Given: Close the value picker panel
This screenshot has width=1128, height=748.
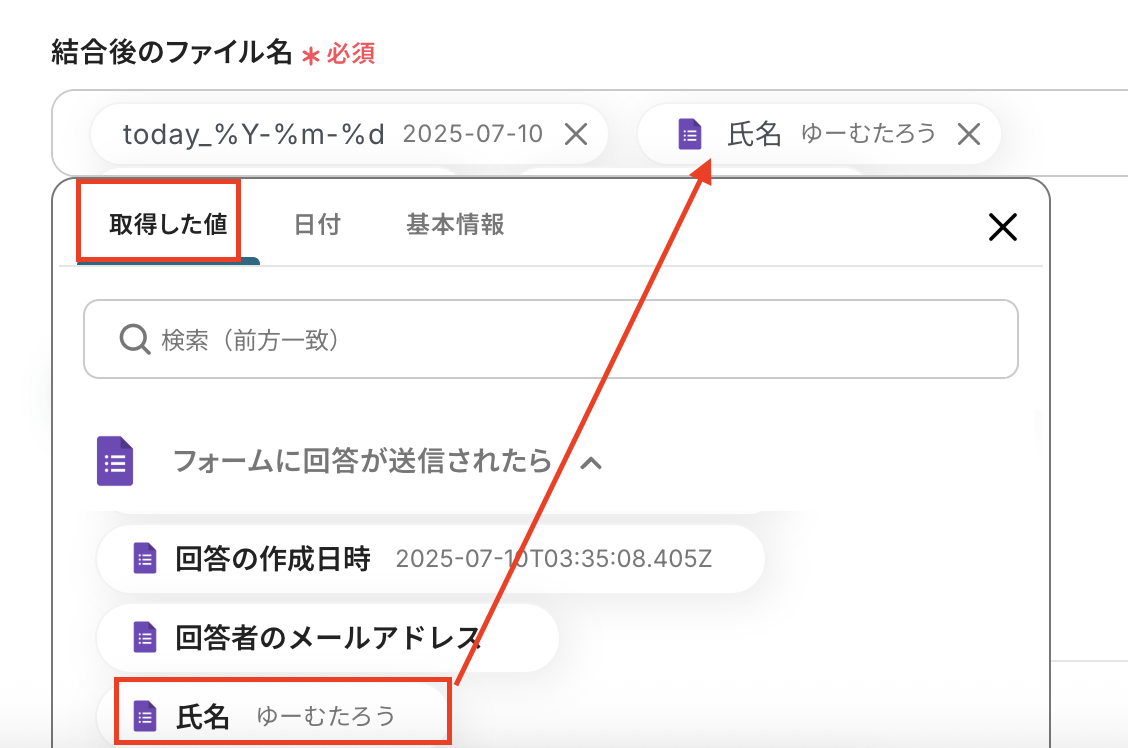Looking at the screenshot, I should click(x=1002, y=228).
